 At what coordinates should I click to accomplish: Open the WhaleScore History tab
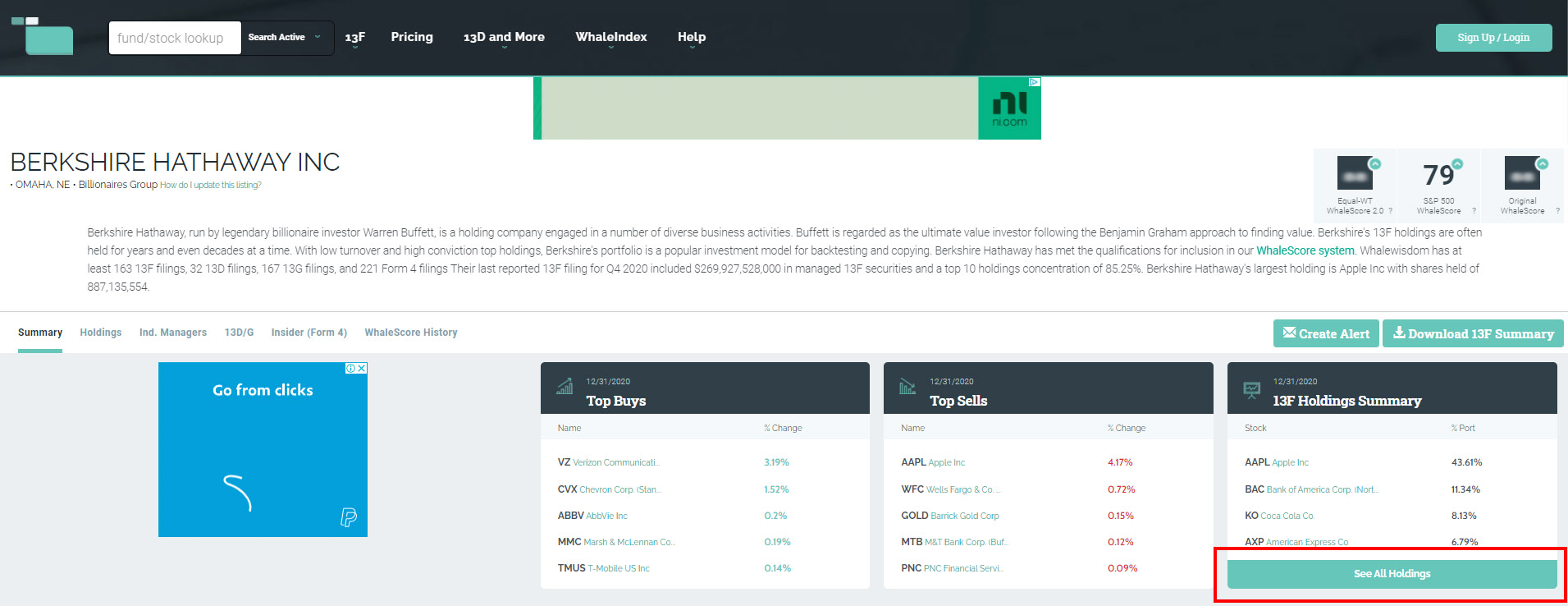point(411,333)
